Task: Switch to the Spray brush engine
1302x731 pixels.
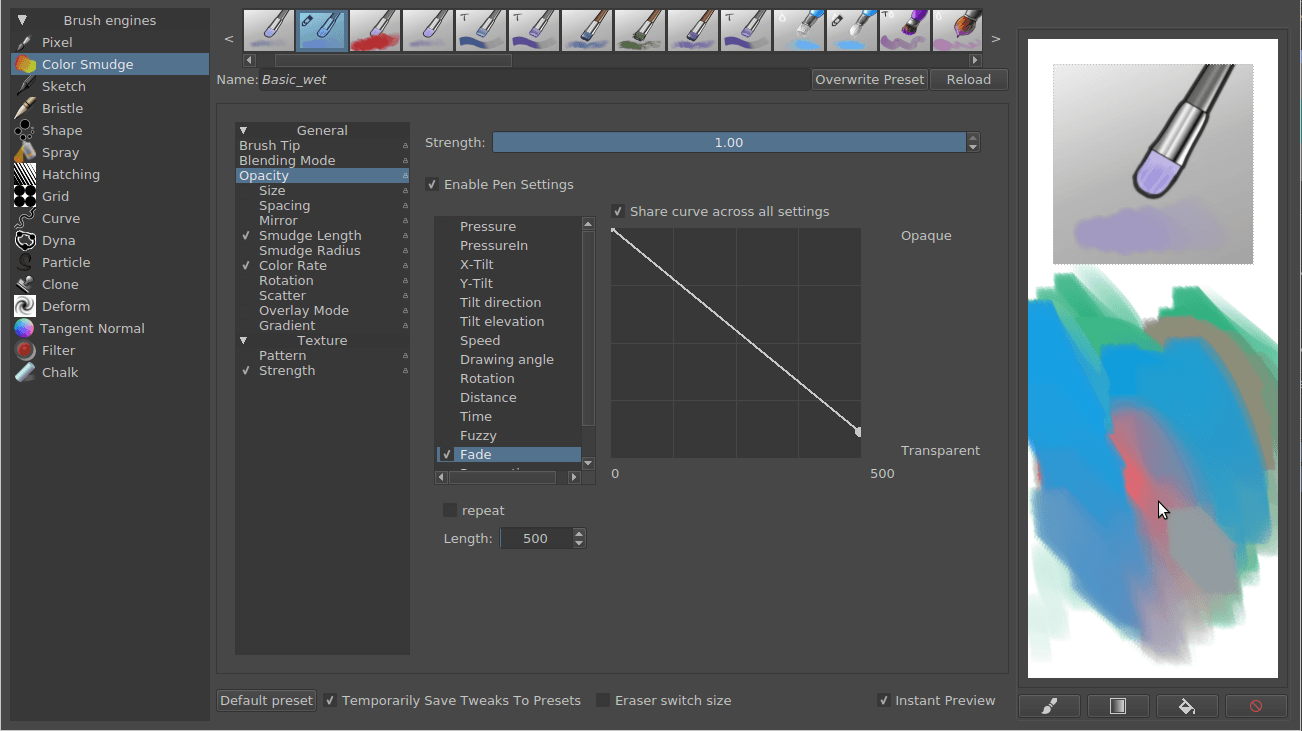Action: coord(58,152)
